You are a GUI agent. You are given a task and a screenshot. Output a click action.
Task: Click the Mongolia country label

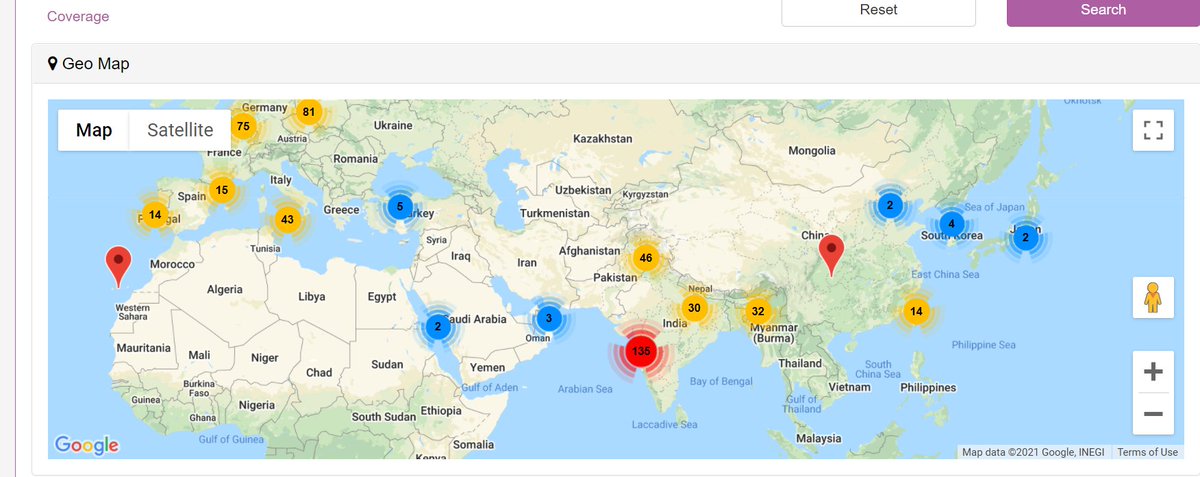pos(812,151)
